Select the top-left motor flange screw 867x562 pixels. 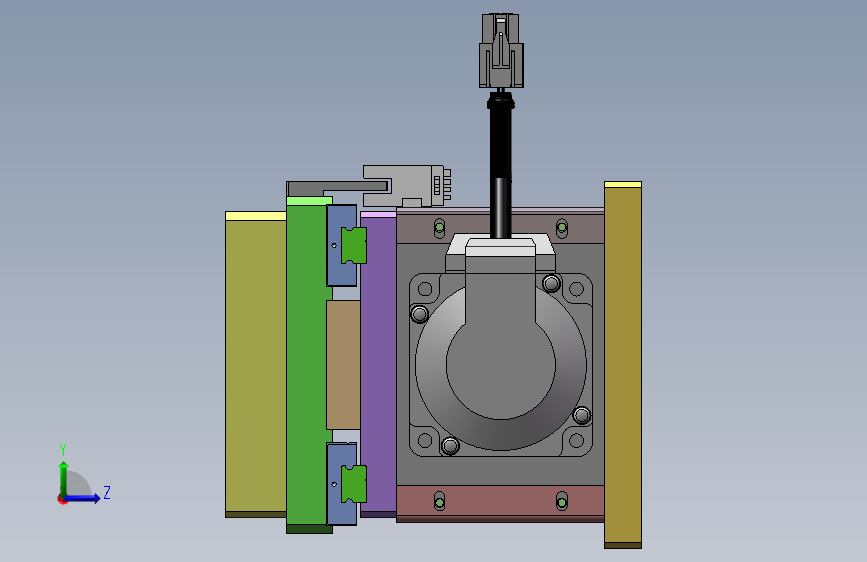420,314
